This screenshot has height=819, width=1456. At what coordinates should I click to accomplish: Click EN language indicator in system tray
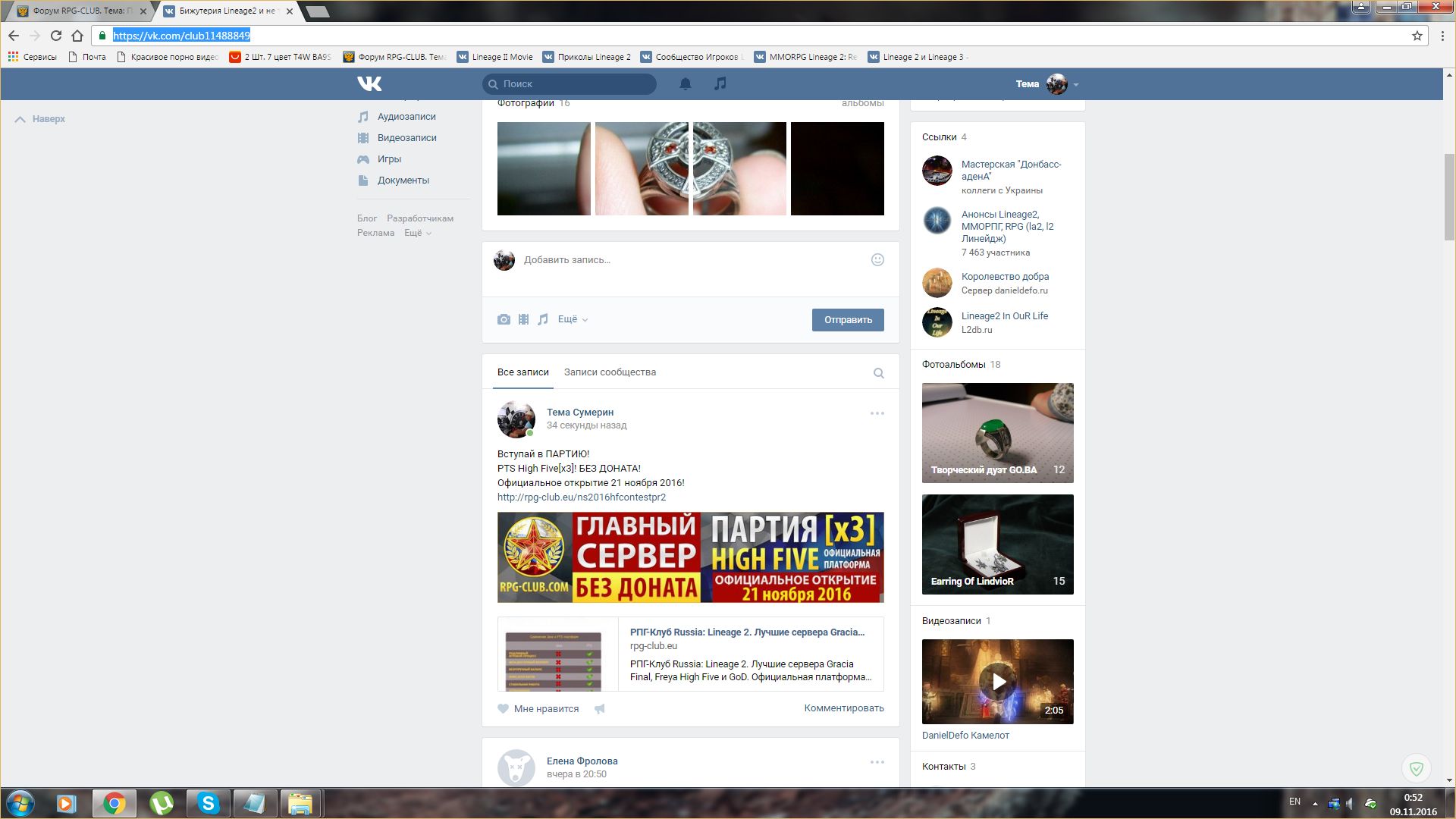coord(1294,802)
